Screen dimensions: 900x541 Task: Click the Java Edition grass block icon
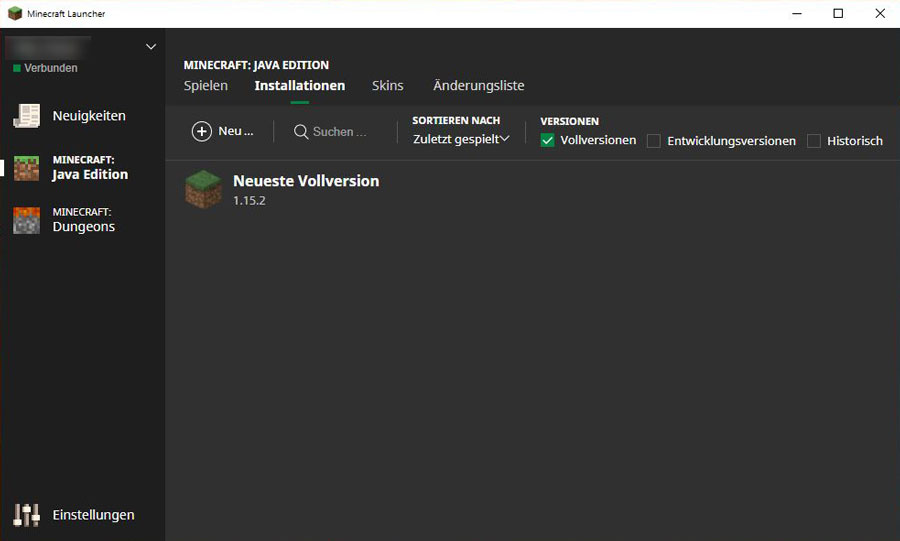point(26,168)
